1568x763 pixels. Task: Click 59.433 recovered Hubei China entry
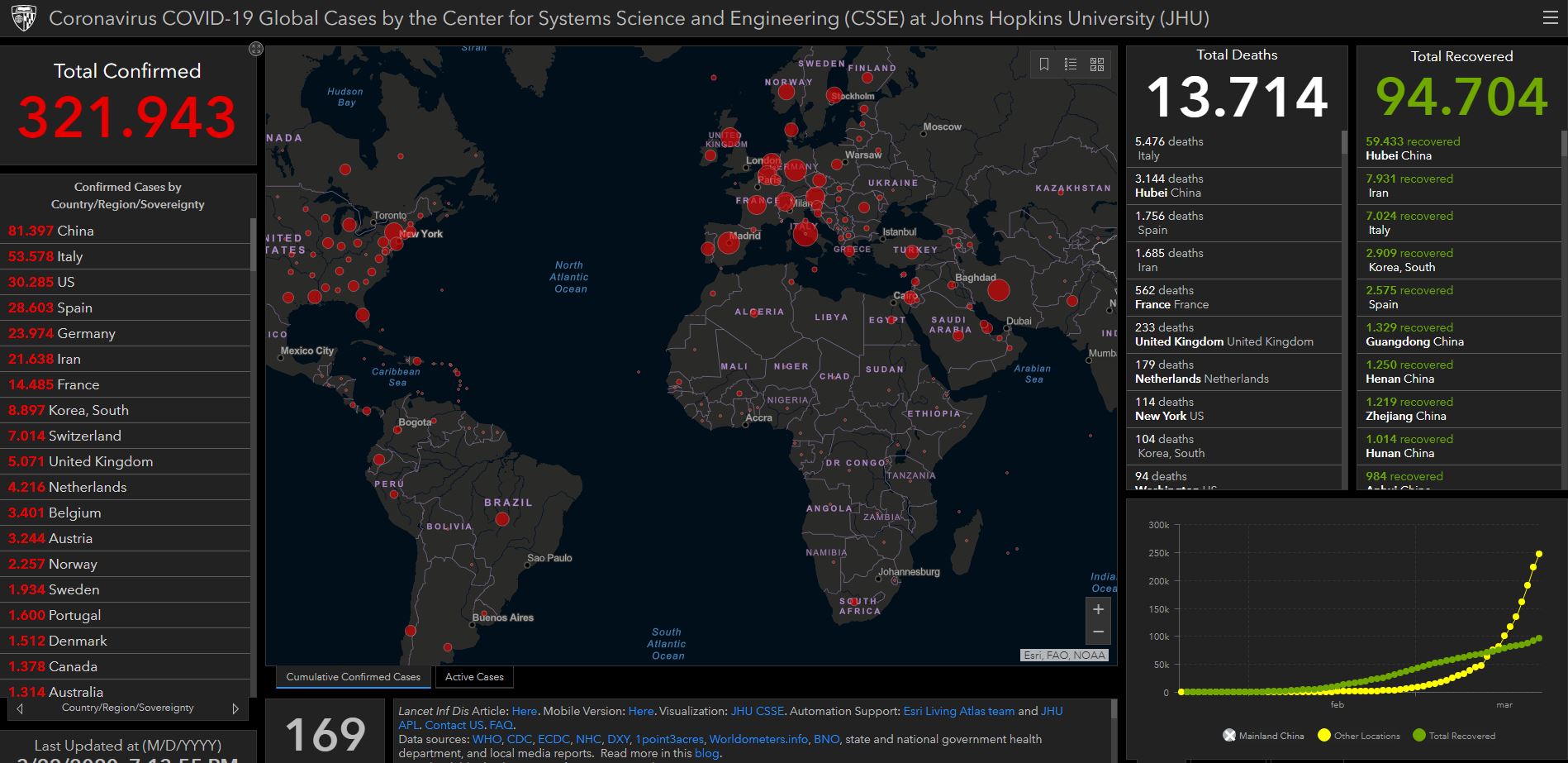(x=1458, y=149)
